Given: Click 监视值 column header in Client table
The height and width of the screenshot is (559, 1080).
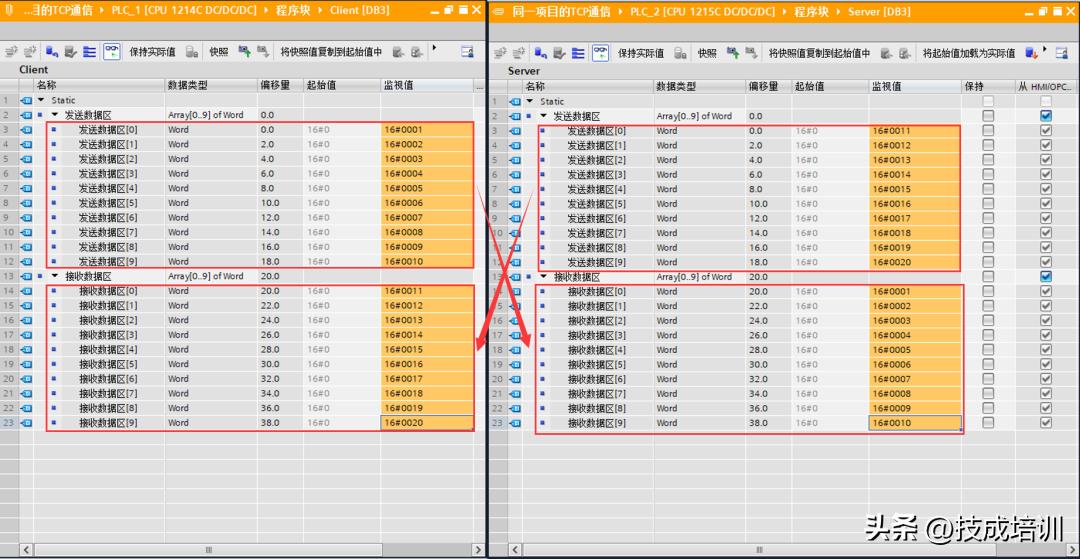Looking at the screenshot, I should pyautogui.click(x=427, y=85).
